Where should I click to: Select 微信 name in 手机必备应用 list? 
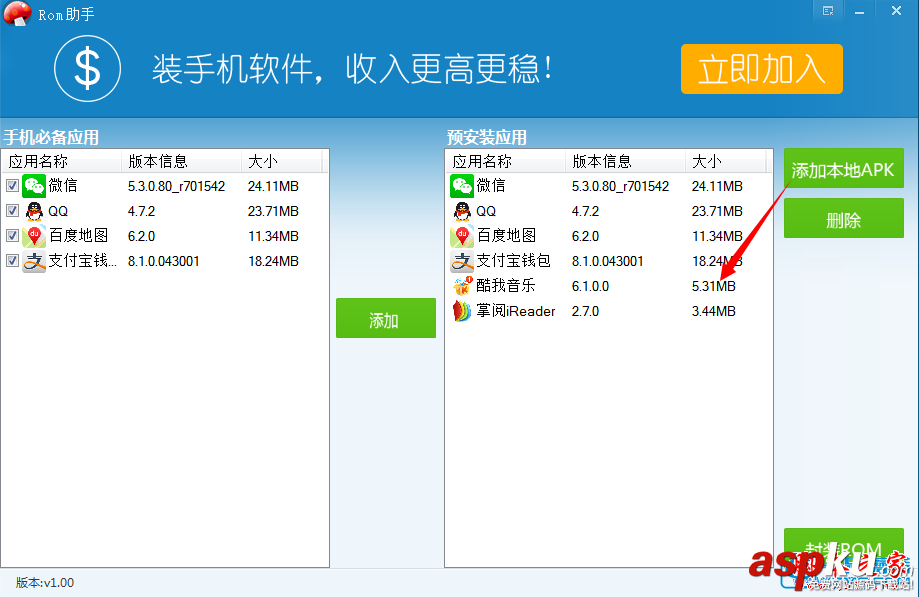click(63, 186)
